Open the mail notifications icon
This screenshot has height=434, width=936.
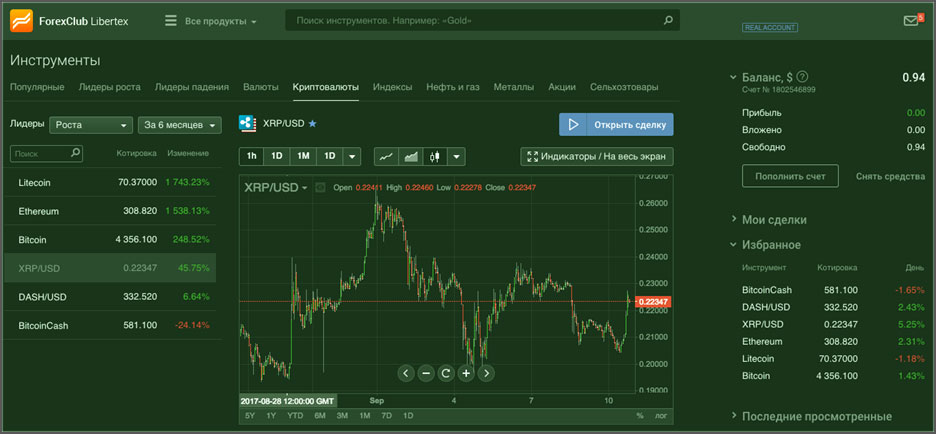911,20
